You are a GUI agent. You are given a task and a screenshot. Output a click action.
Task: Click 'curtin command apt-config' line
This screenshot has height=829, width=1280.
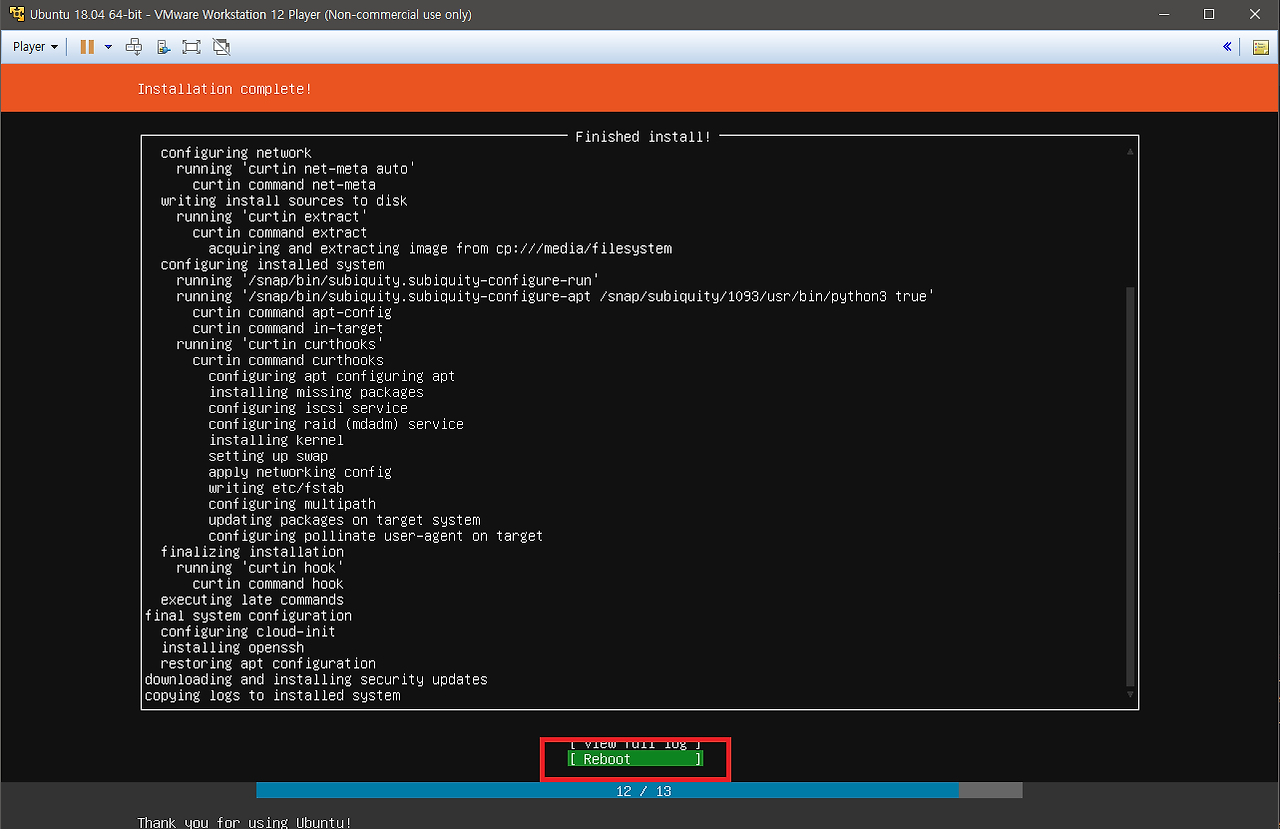tap(292, 313)
